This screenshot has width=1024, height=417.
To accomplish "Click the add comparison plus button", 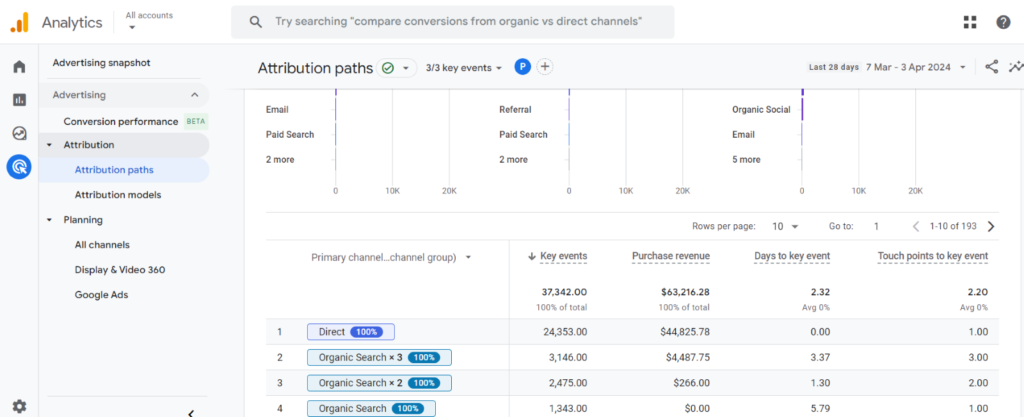I will 545,67.
